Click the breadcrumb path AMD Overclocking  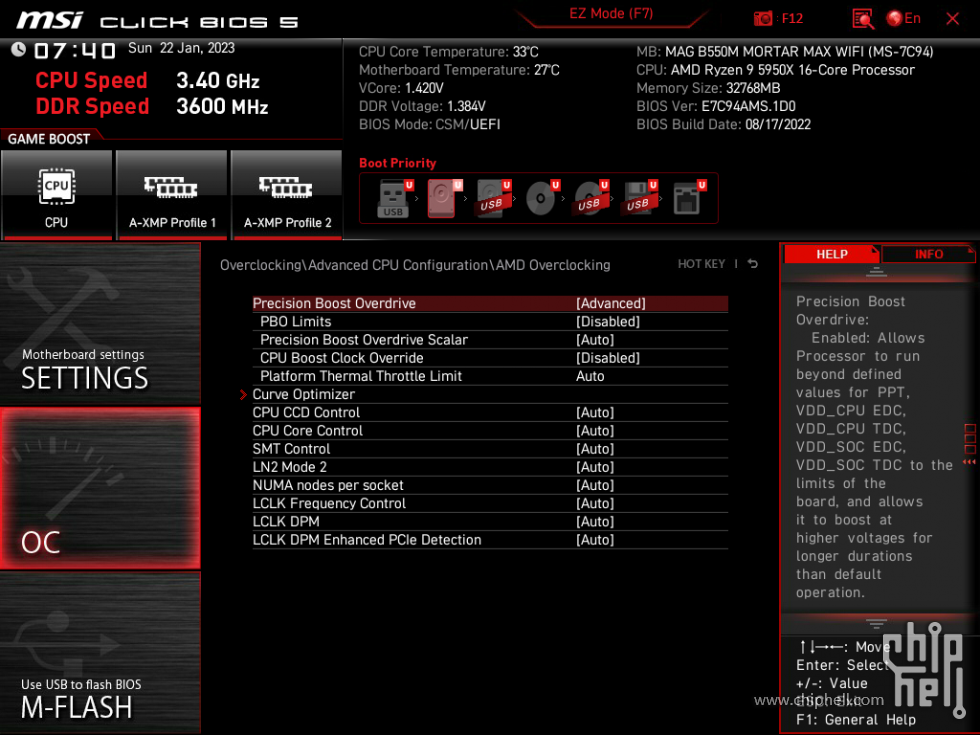[x=553, y=265]
